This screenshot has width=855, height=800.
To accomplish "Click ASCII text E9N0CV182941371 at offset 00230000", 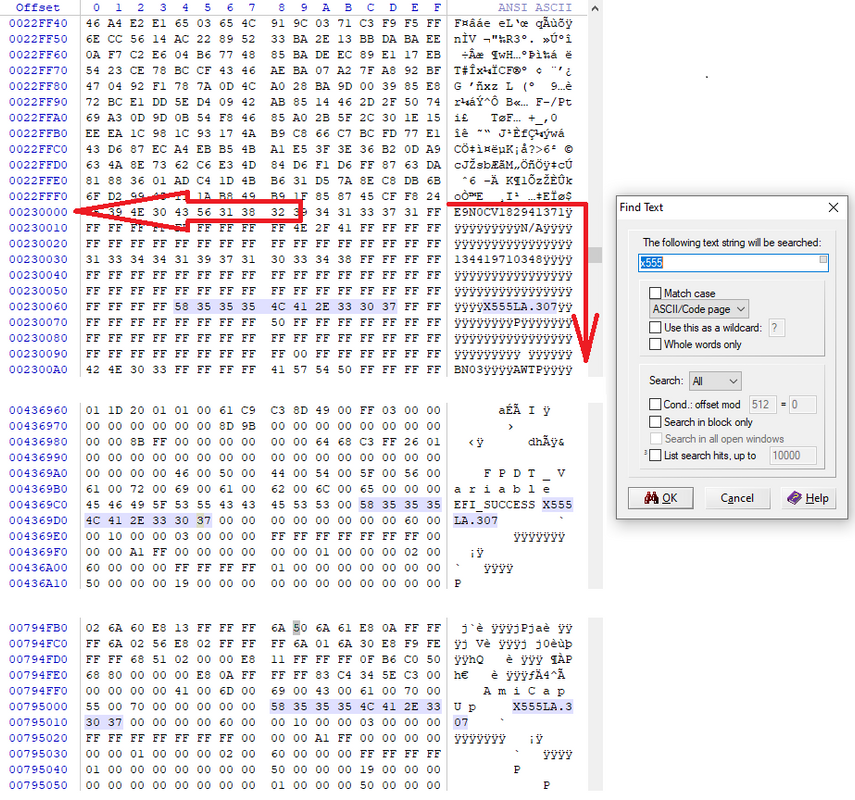I will click(509, 212).
